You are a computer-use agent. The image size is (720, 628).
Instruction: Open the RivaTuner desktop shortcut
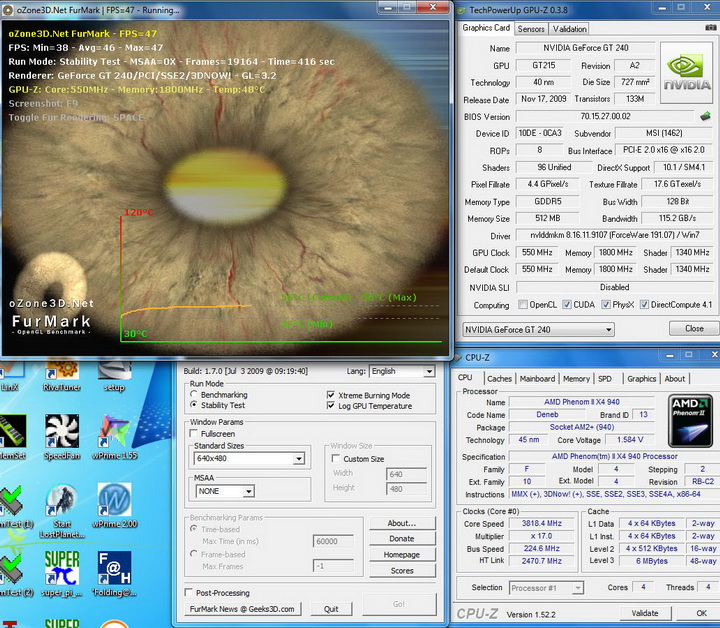click(62, 376)
